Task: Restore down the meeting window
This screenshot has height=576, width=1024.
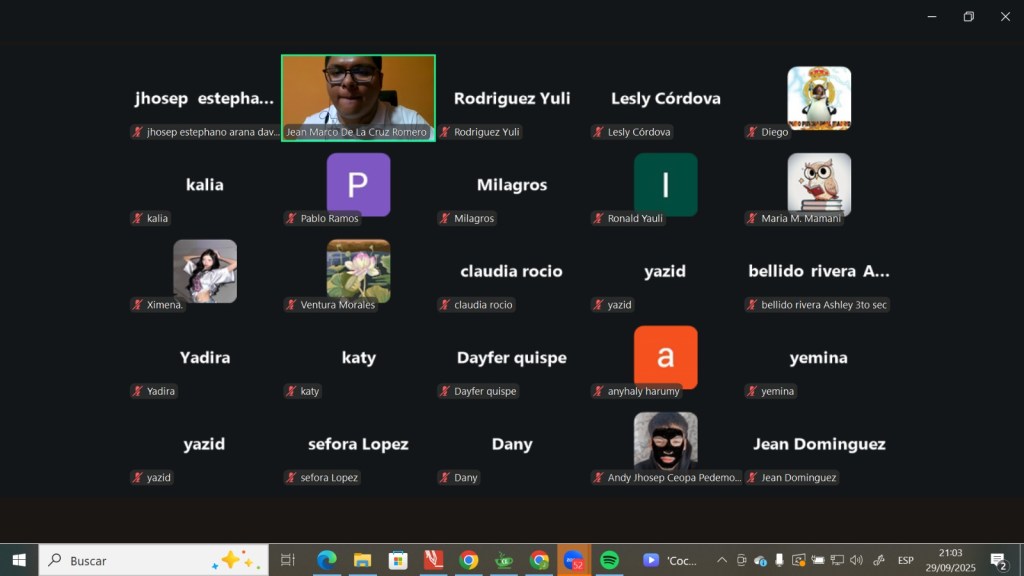Action: tap(968, 16)
